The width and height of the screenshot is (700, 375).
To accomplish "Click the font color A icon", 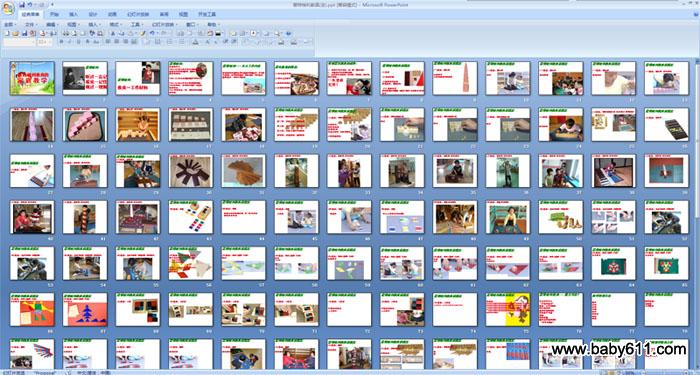I will (196, 42).
